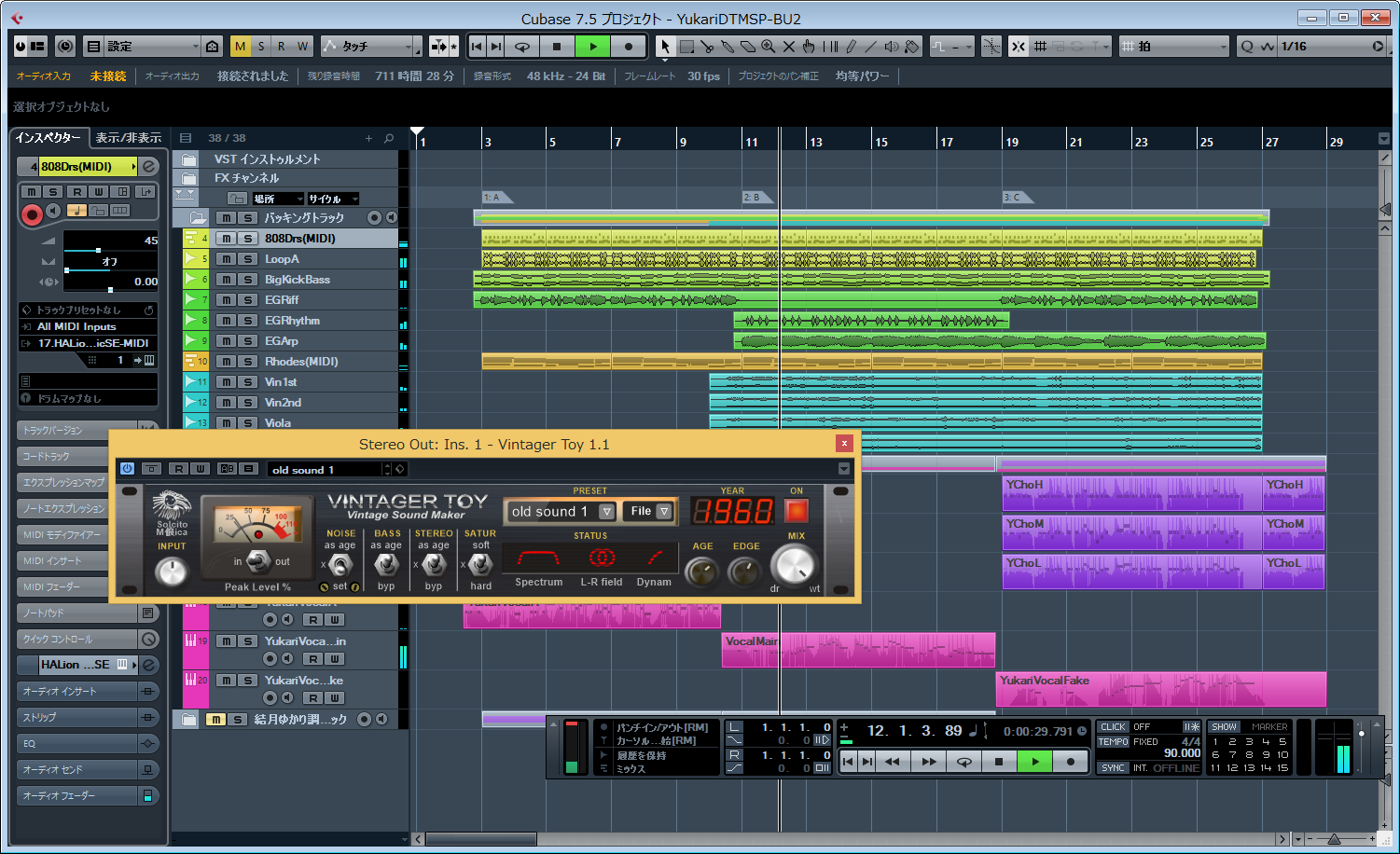Click the toolbar Stop button
This screenshot has height=854, width=1400.
pyautogui.click(x=557, y=46)
